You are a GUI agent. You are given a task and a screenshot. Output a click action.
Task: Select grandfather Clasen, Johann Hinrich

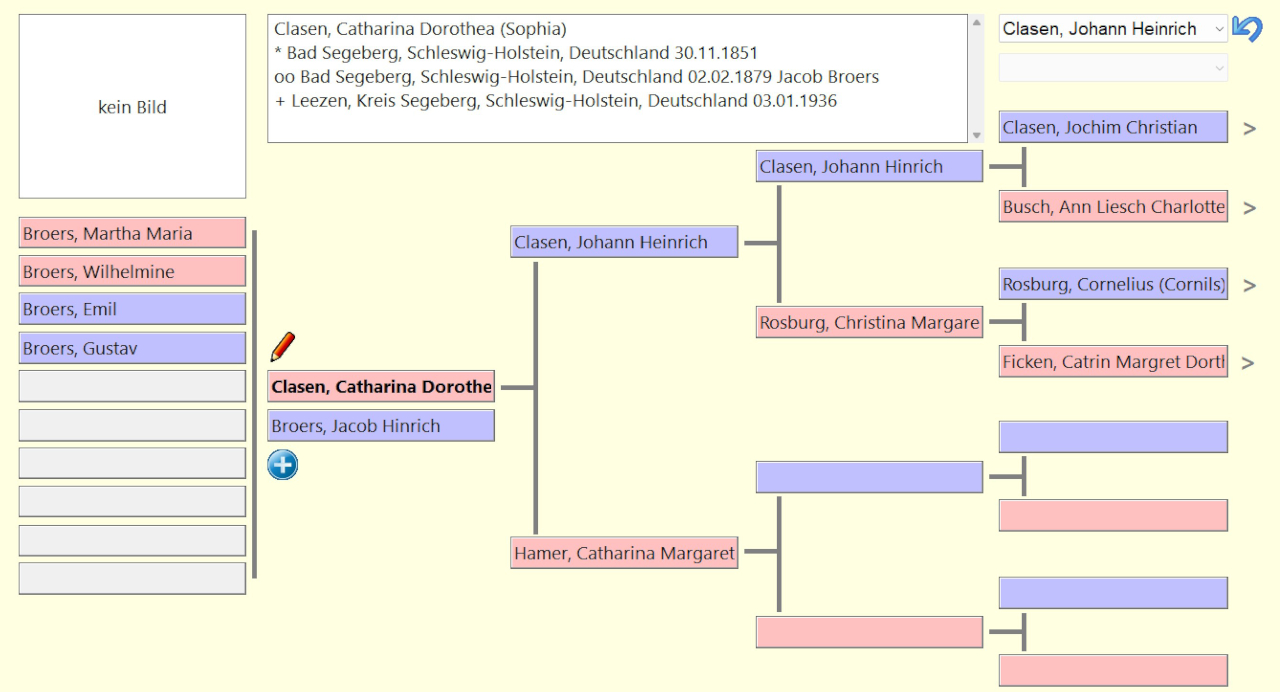869,167
